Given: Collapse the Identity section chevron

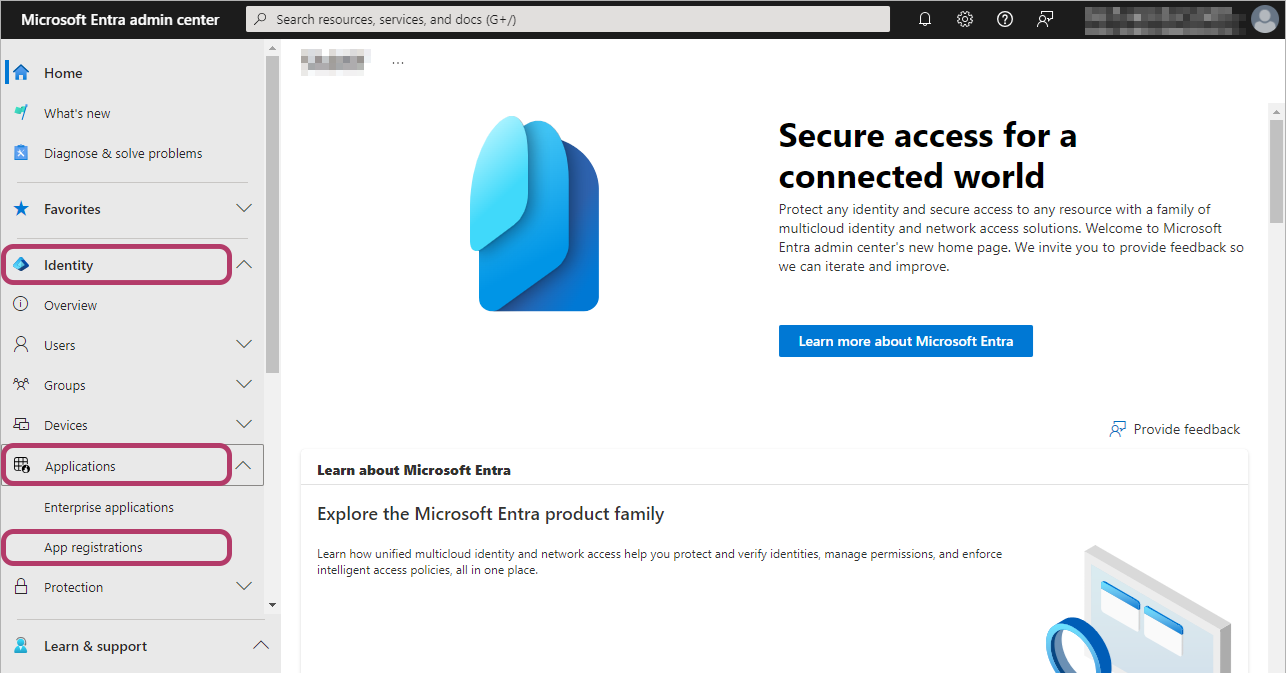Looking at the screenshot, I should click(244, 265).
